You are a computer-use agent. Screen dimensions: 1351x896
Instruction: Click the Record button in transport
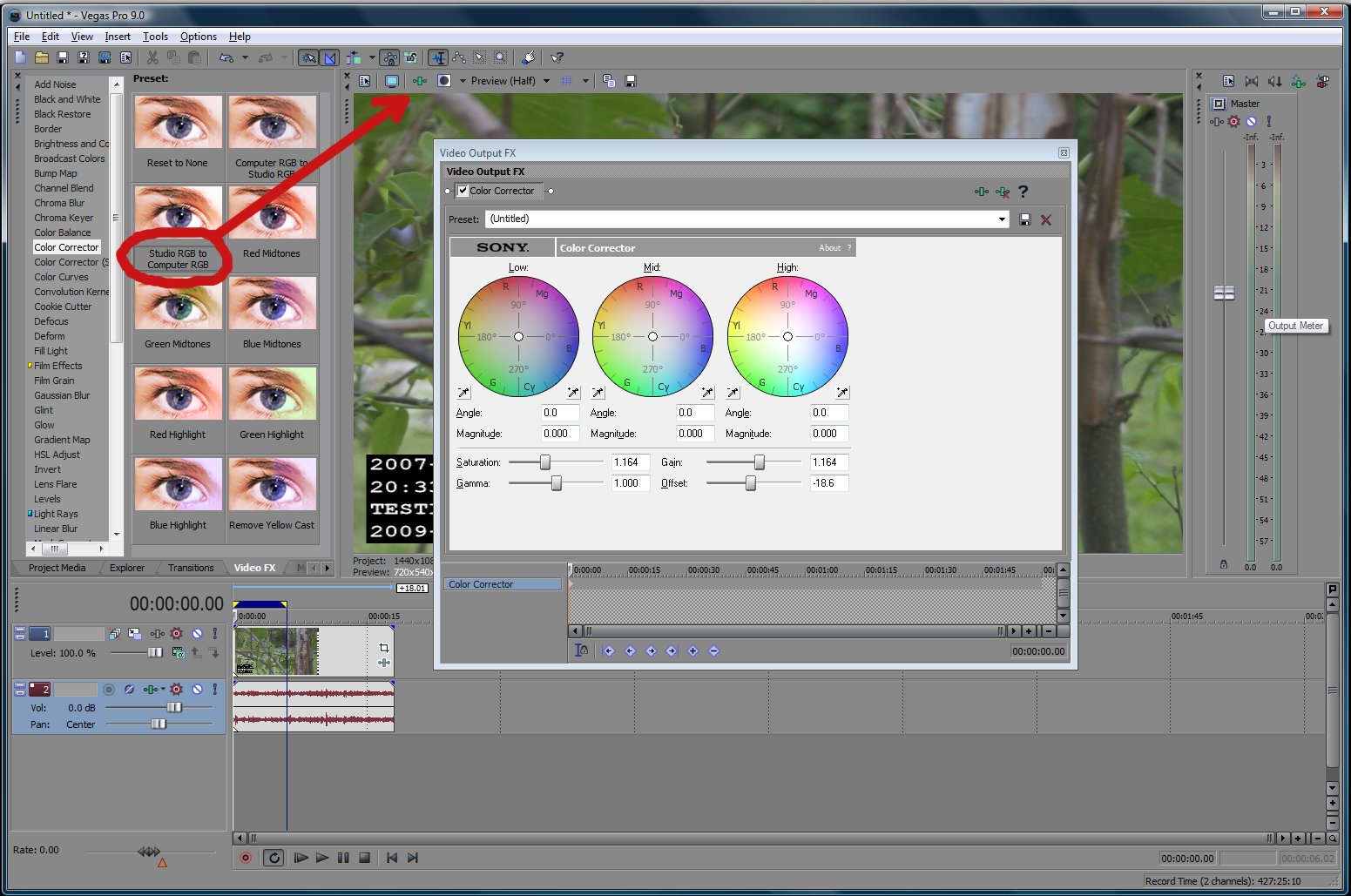tap(246, 858)
